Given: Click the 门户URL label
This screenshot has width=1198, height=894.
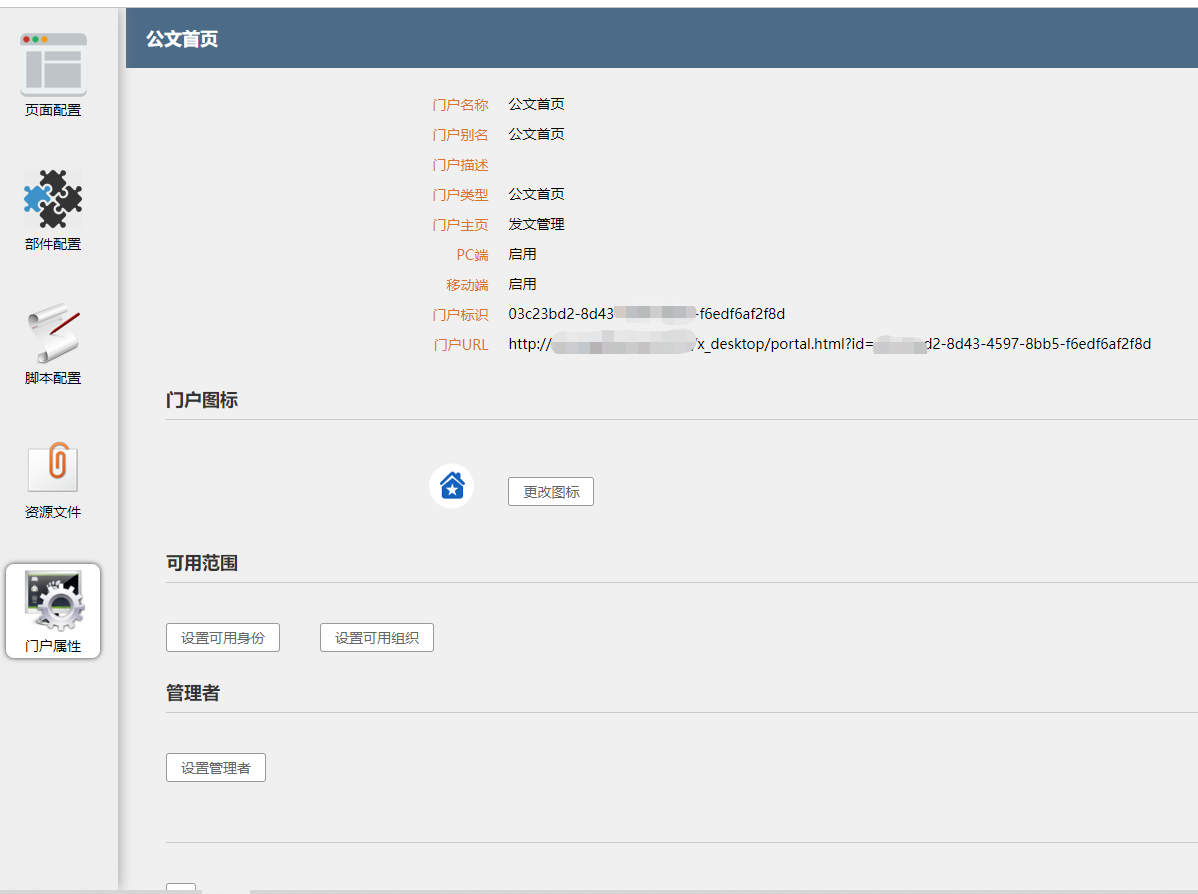Looking at the screenshot, I should pyautogui.click(x=461, y=345).
